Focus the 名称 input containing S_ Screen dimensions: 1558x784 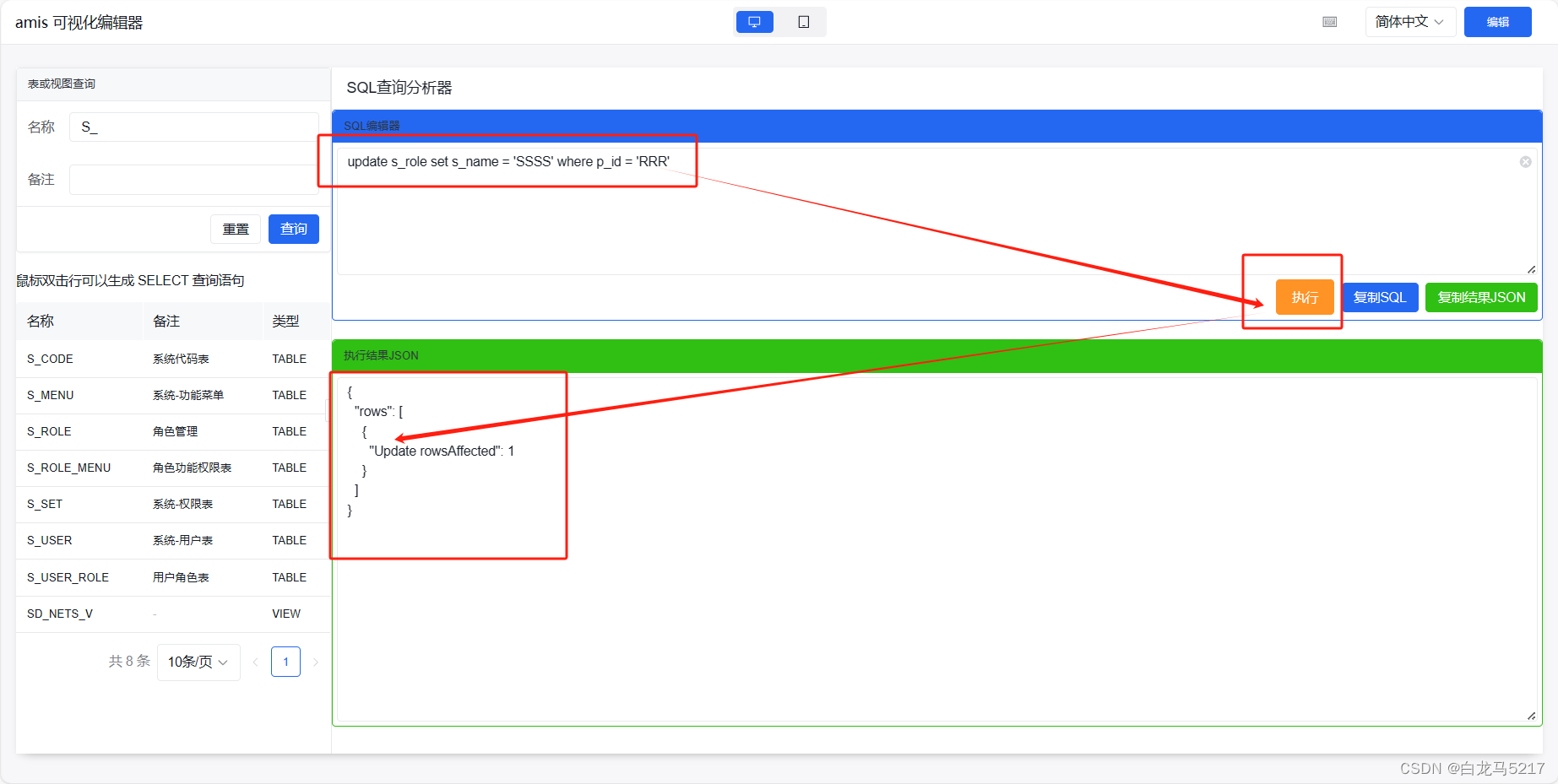[x=194, y=127]
